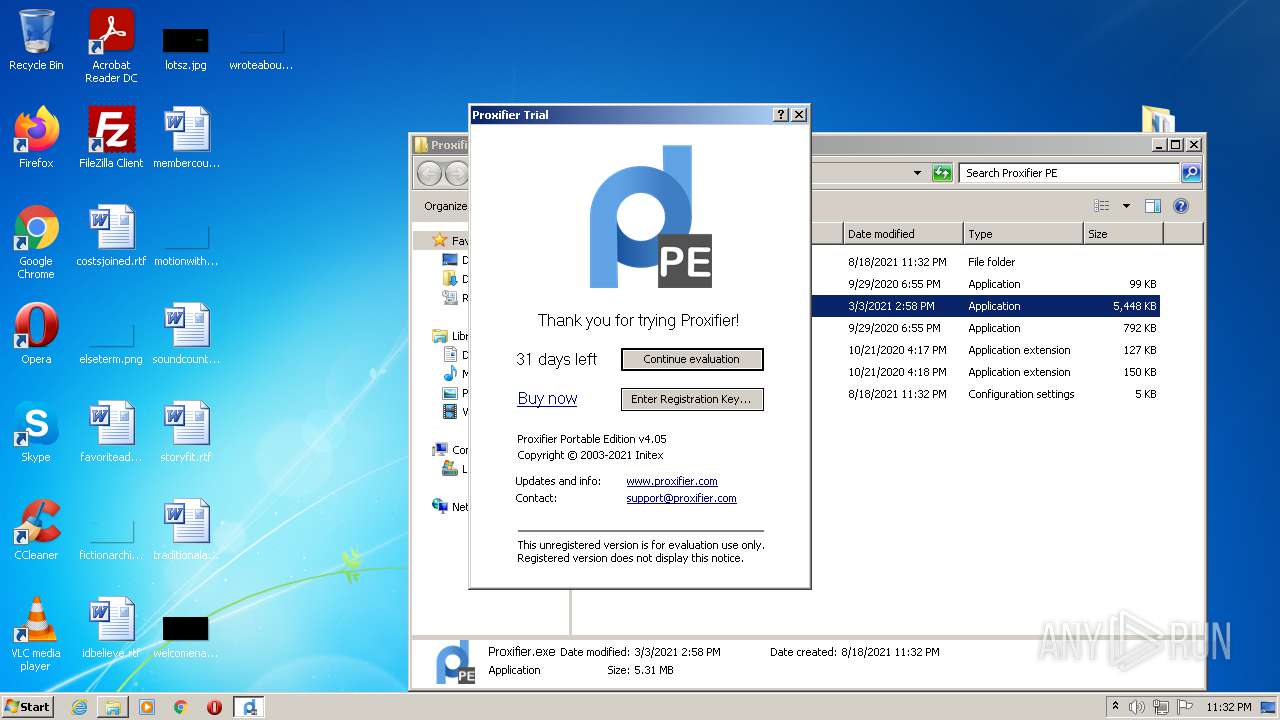Click the Continue evaluation button
Image resolution: width=1280 pixels, height=720 pixels.
(x=692, y=359)
